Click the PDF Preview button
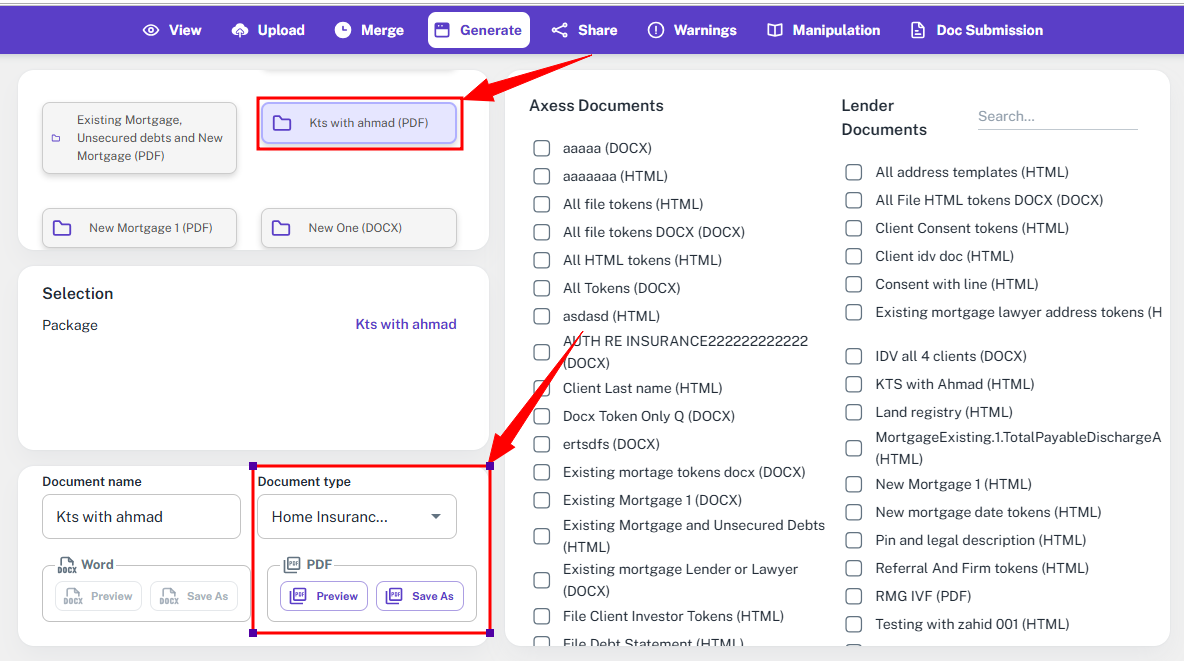This screenshot has width=1184, height=661. point(324,596)
